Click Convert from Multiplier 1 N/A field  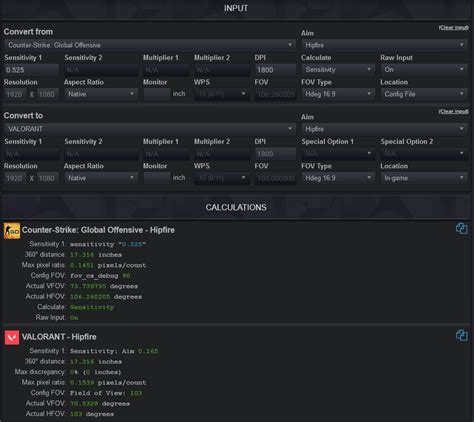pos(166,70)
